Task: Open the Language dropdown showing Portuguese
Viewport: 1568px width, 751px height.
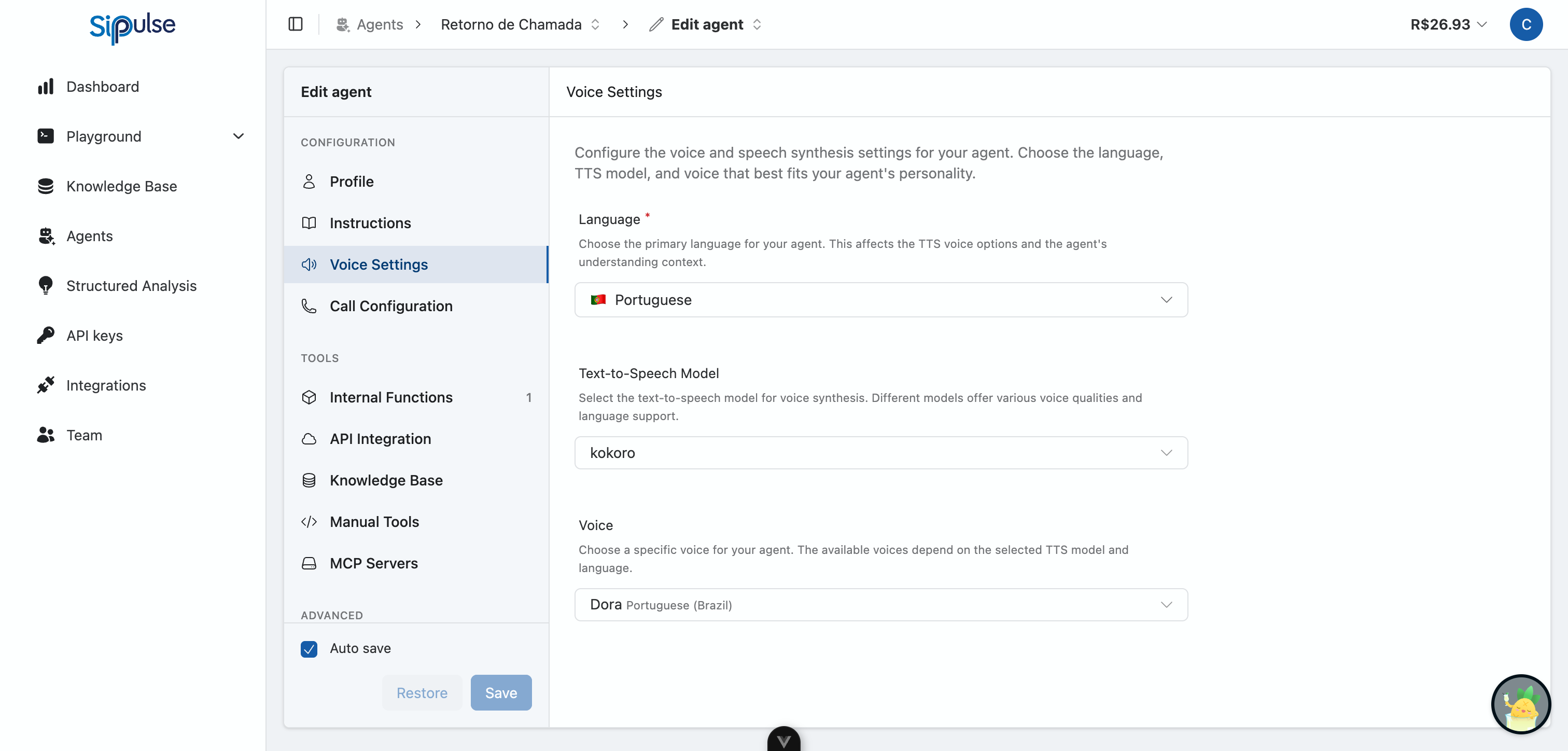Action: click(881, 300)
